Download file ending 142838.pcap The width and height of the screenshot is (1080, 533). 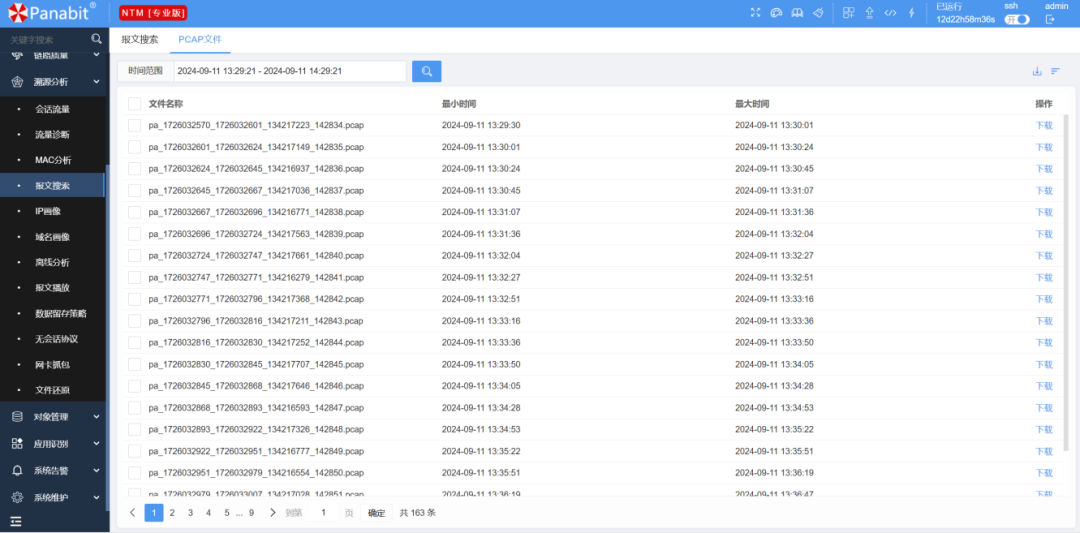(x=1044, y=212)
